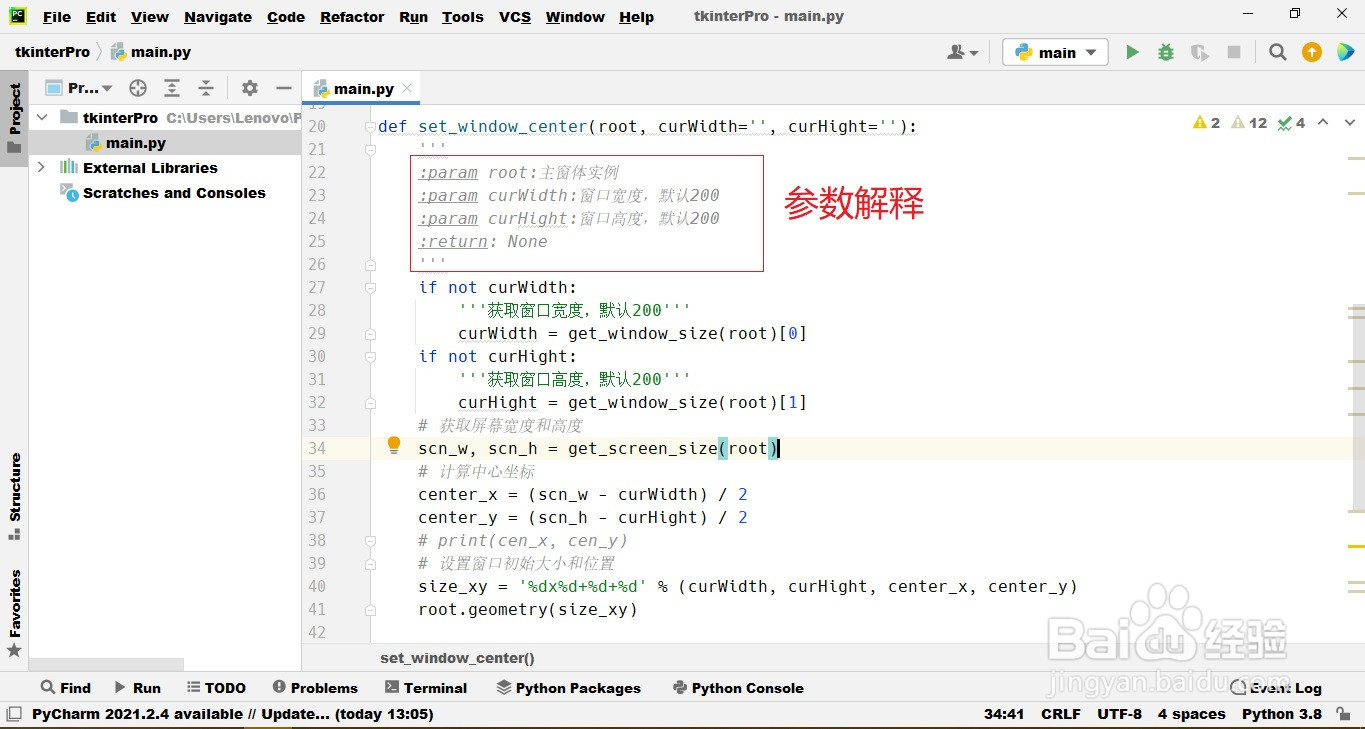
Task: Fold the code block at line 27 gutter arrow
Action: click(x=371, y=287)
